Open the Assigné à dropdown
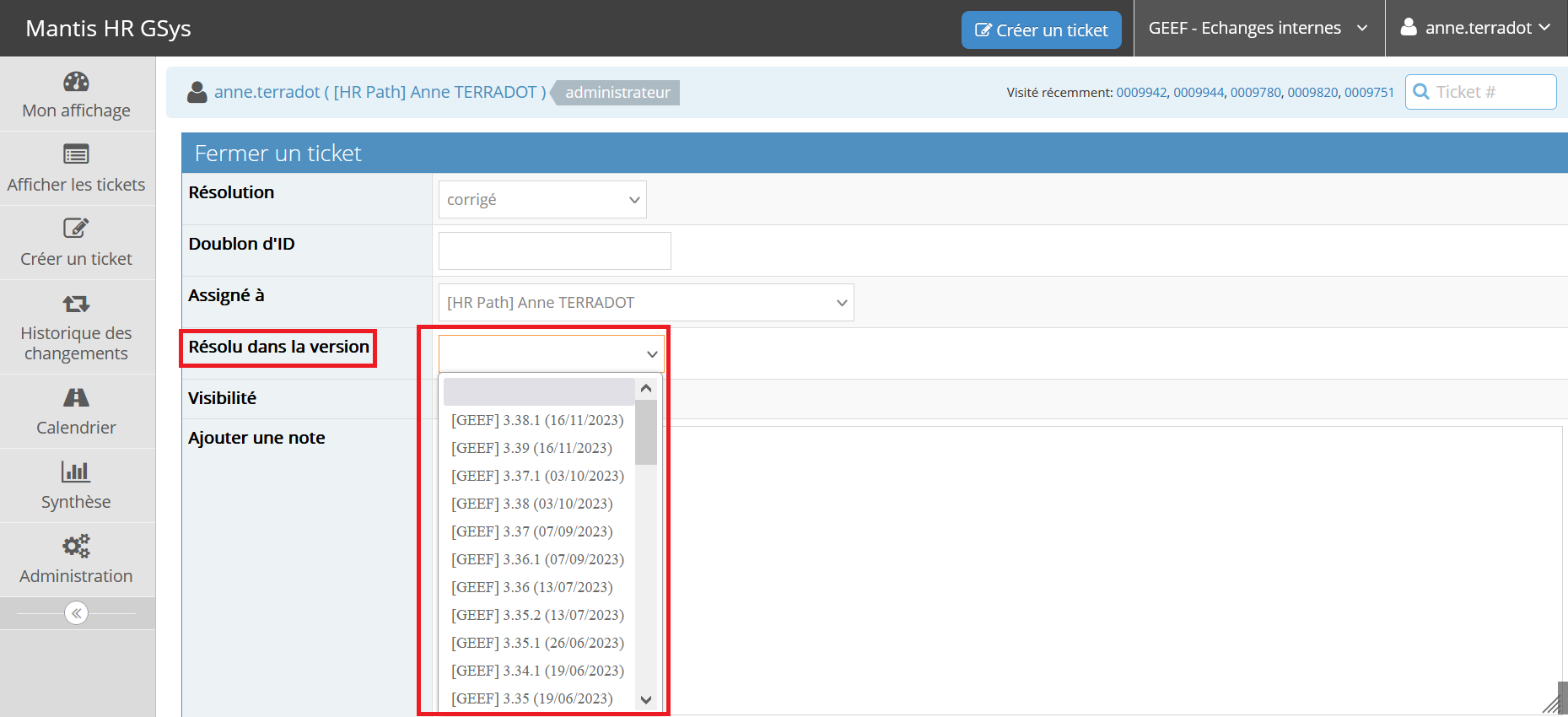The image size is (1568, 717). tap(646, 303)
